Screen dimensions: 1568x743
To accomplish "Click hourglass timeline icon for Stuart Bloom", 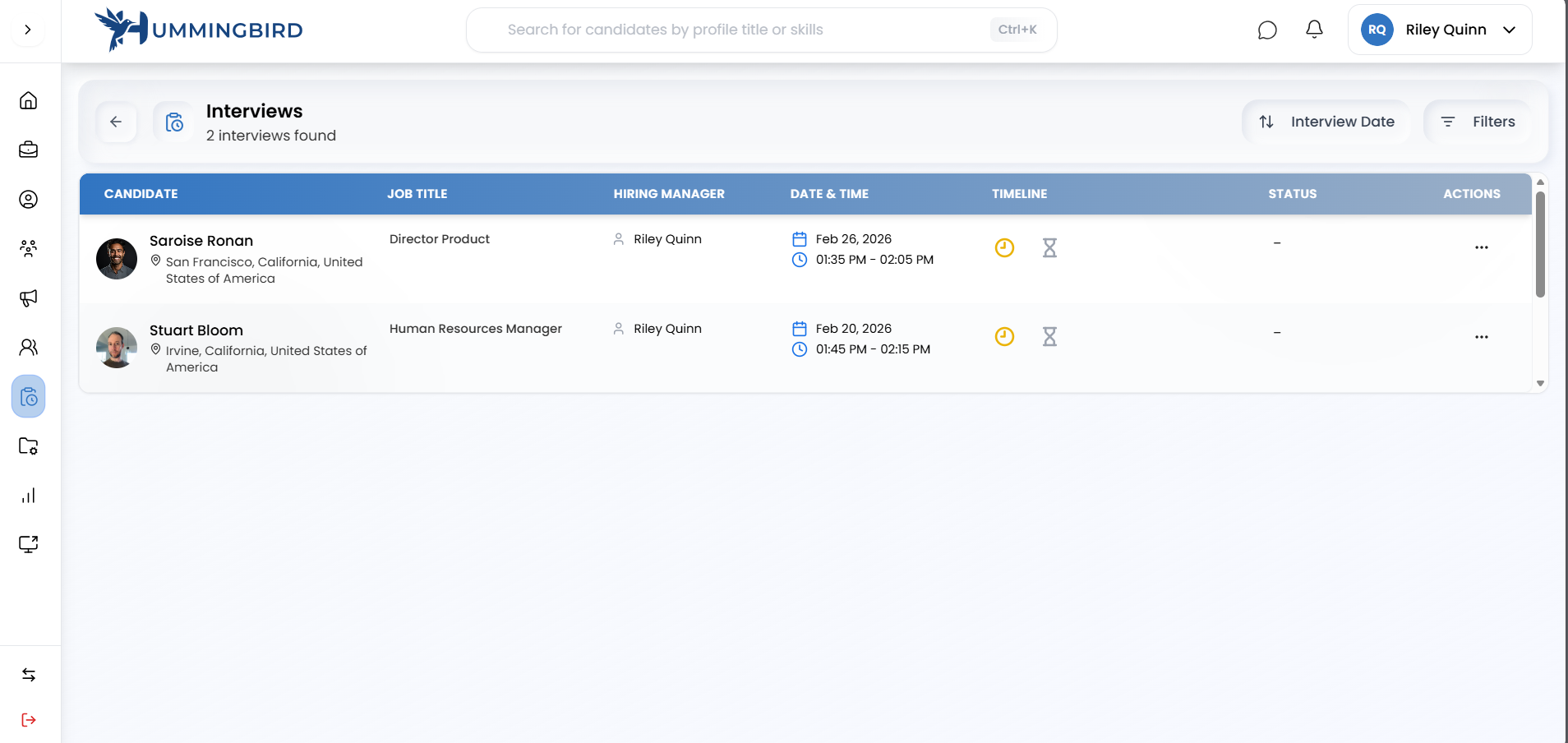I will [x=1049, y=337].
